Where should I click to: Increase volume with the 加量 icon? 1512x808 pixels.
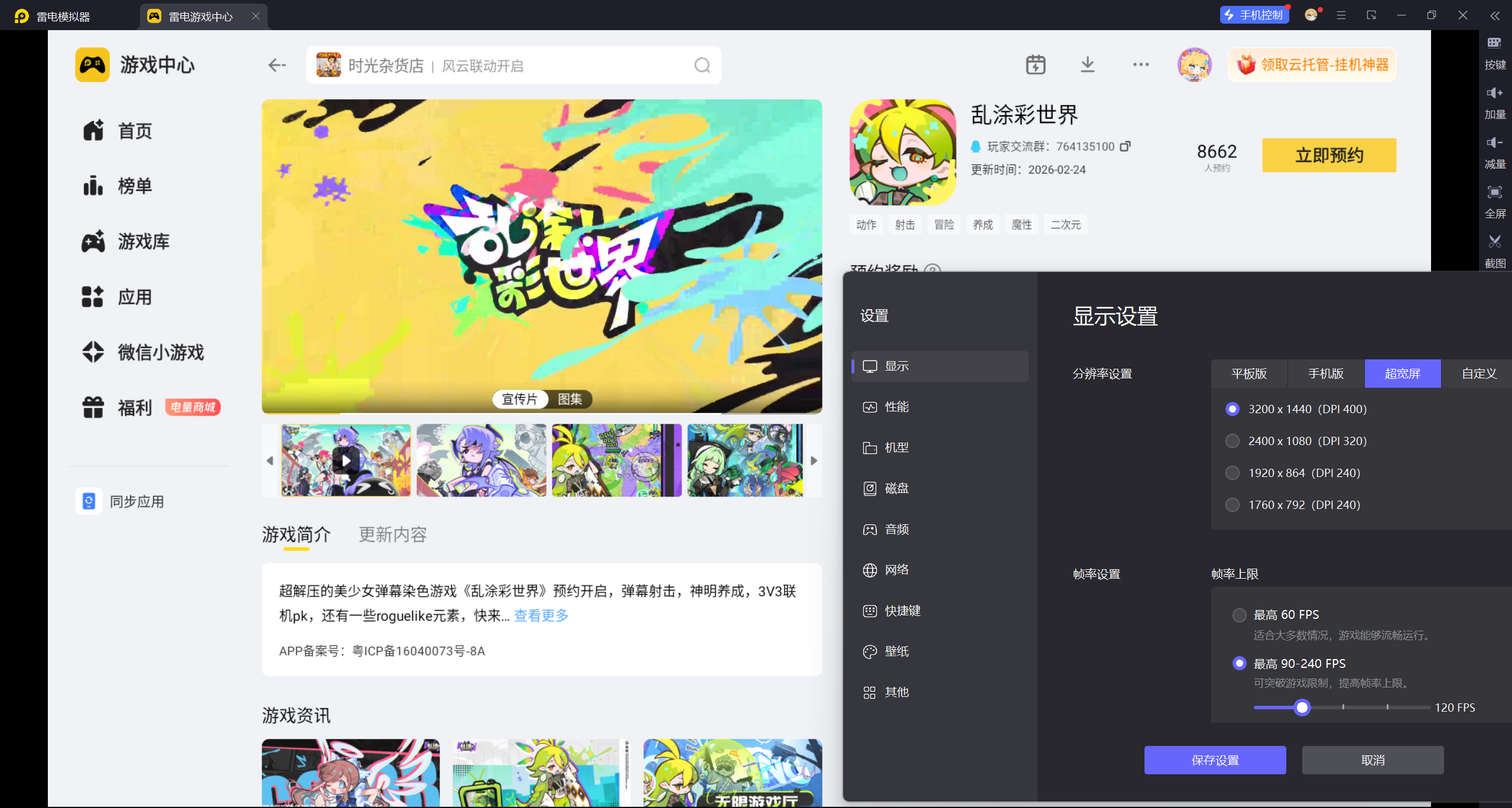point(1494,93)
